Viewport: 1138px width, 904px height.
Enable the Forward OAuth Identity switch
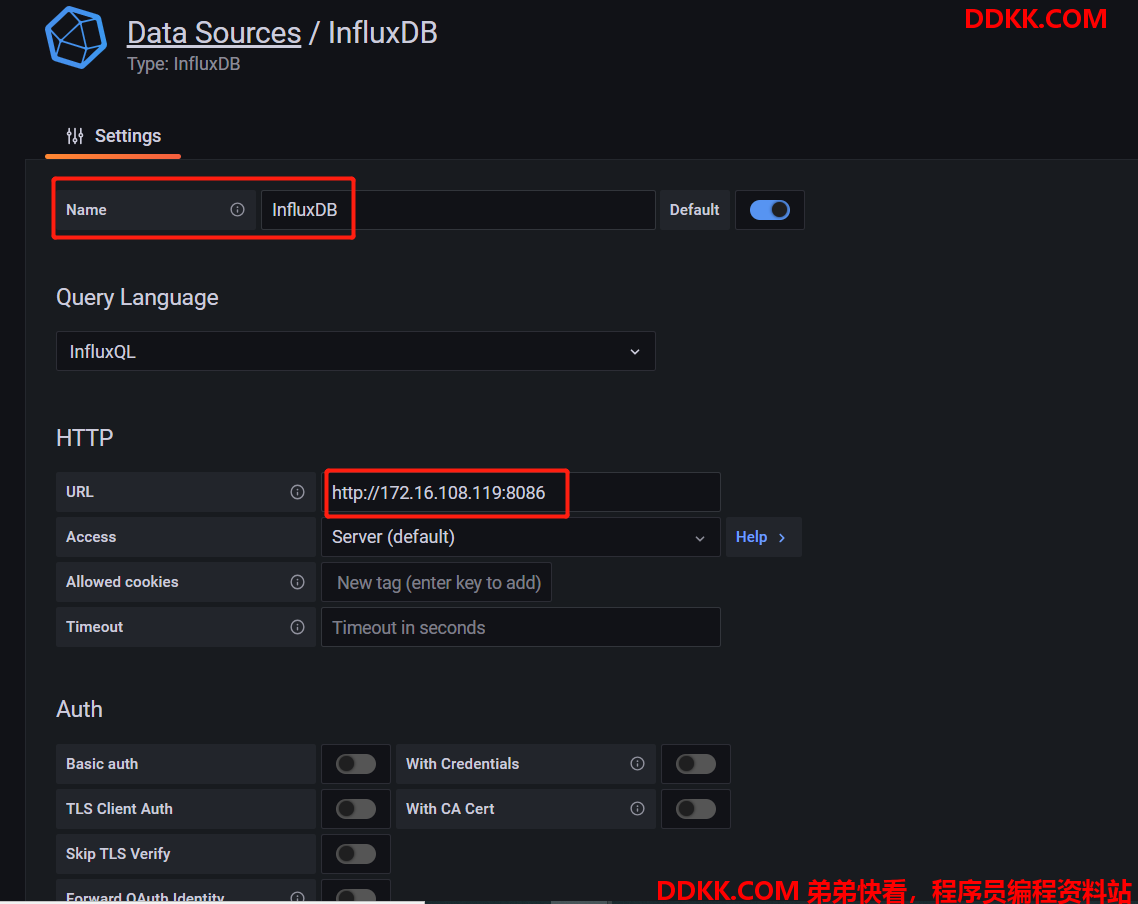point(356,896)
